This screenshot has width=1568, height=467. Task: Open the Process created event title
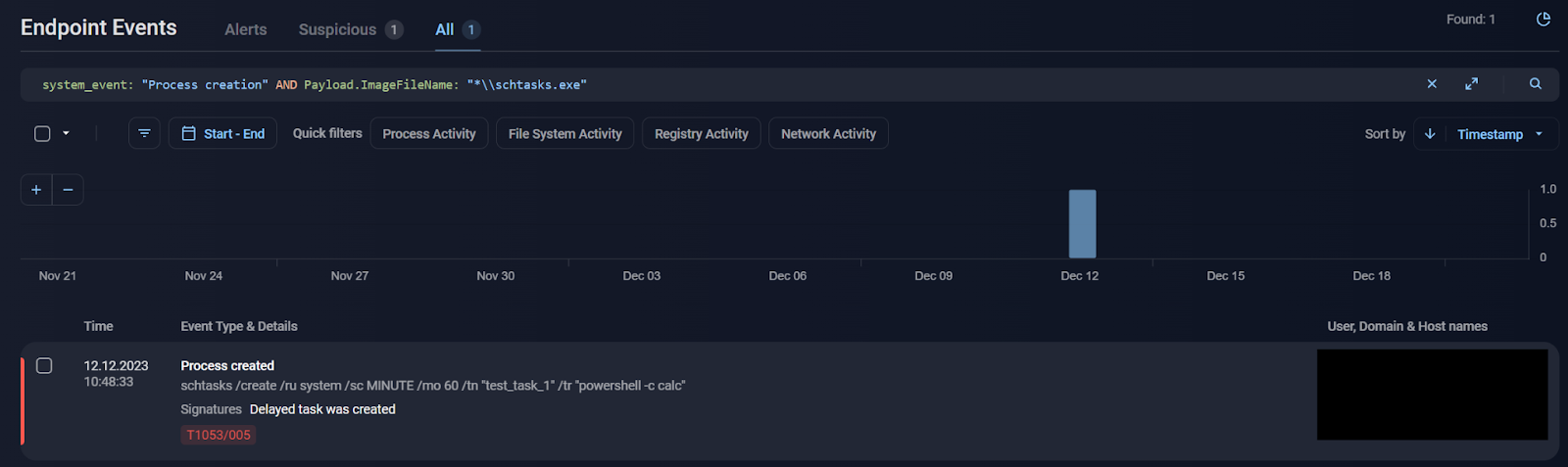[227, 365]
